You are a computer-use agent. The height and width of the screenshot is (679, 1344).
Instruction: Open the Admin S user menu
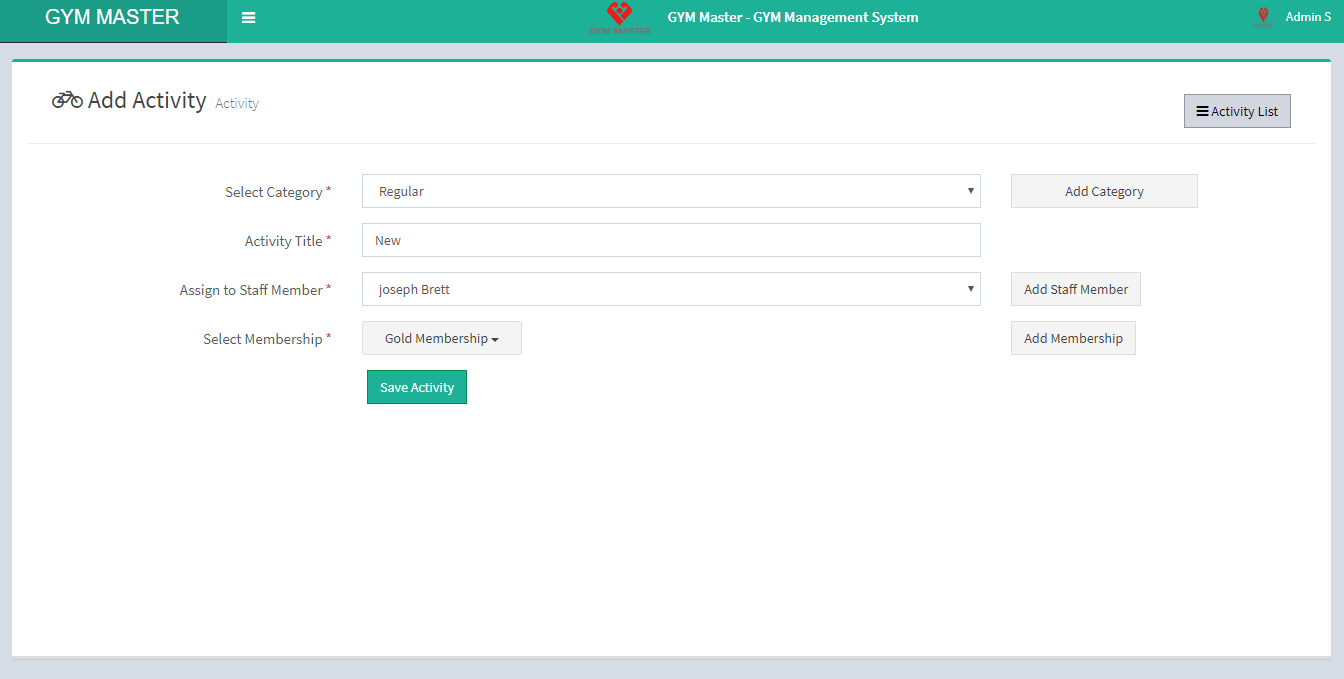coord(1307,17)
